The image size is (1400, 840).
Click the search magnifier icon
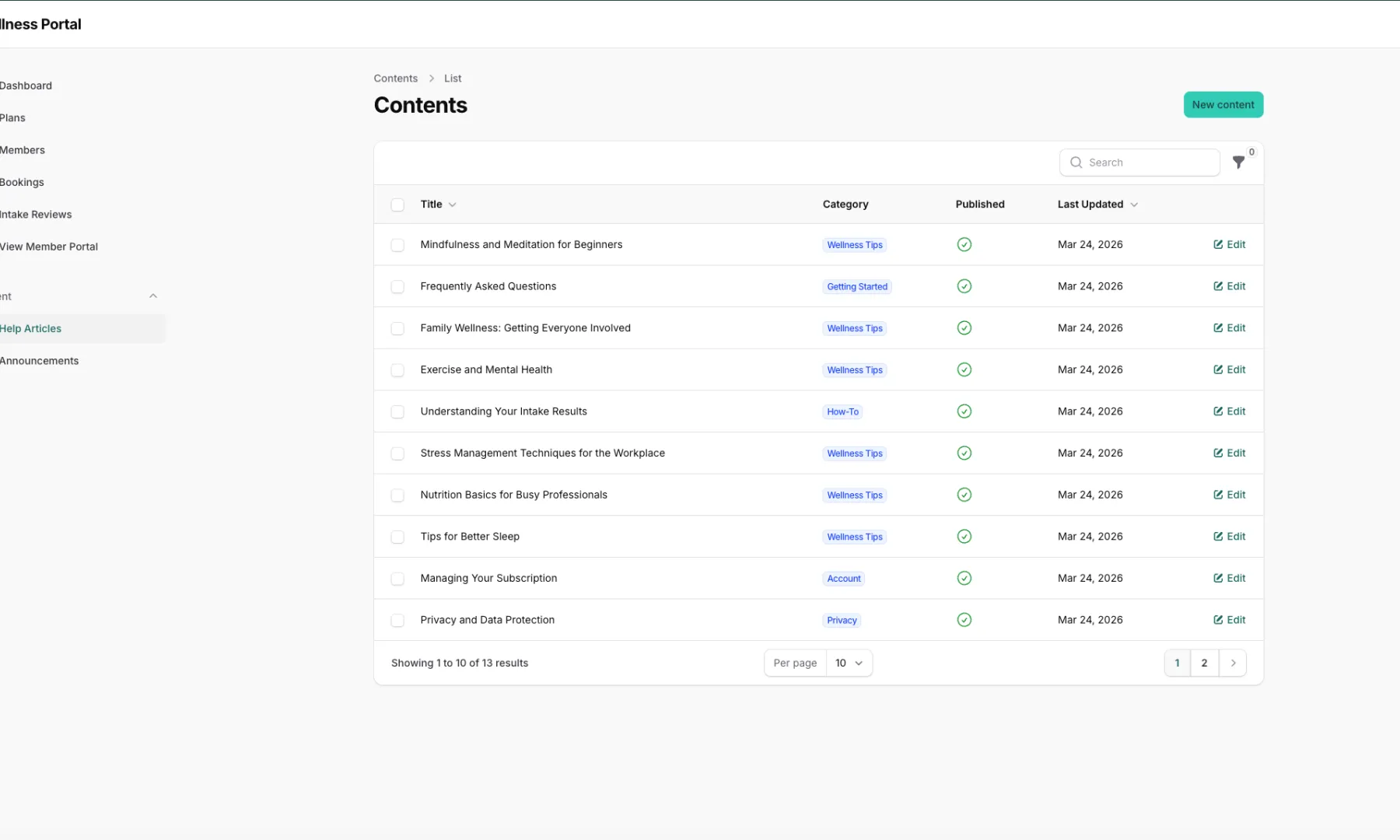tap(1076, 162)
